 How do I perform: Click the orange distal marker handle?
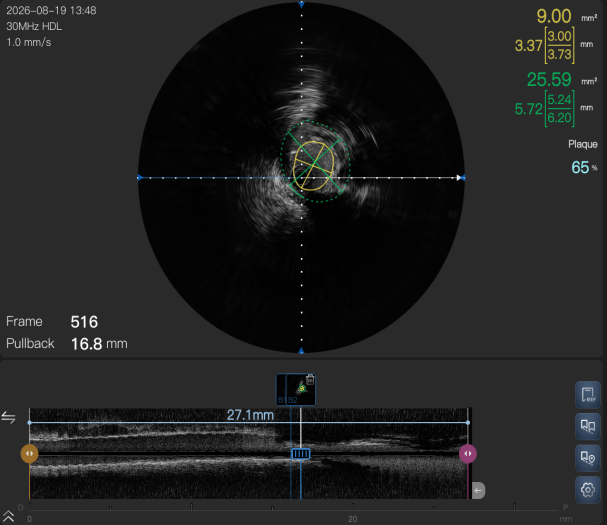point(29,453)
